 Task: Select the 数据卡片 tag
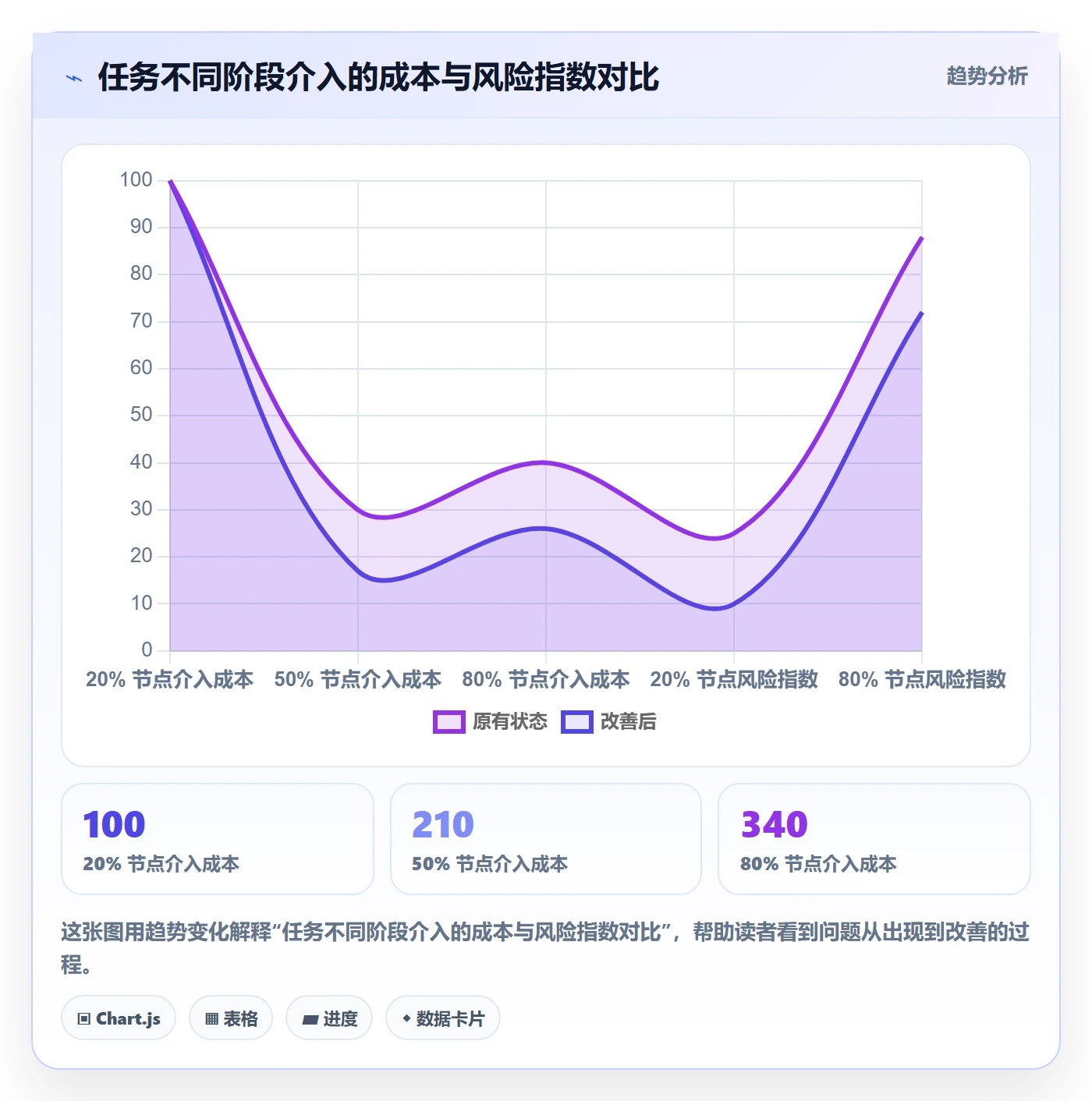pyautogui.click(x=443, y=1018)
